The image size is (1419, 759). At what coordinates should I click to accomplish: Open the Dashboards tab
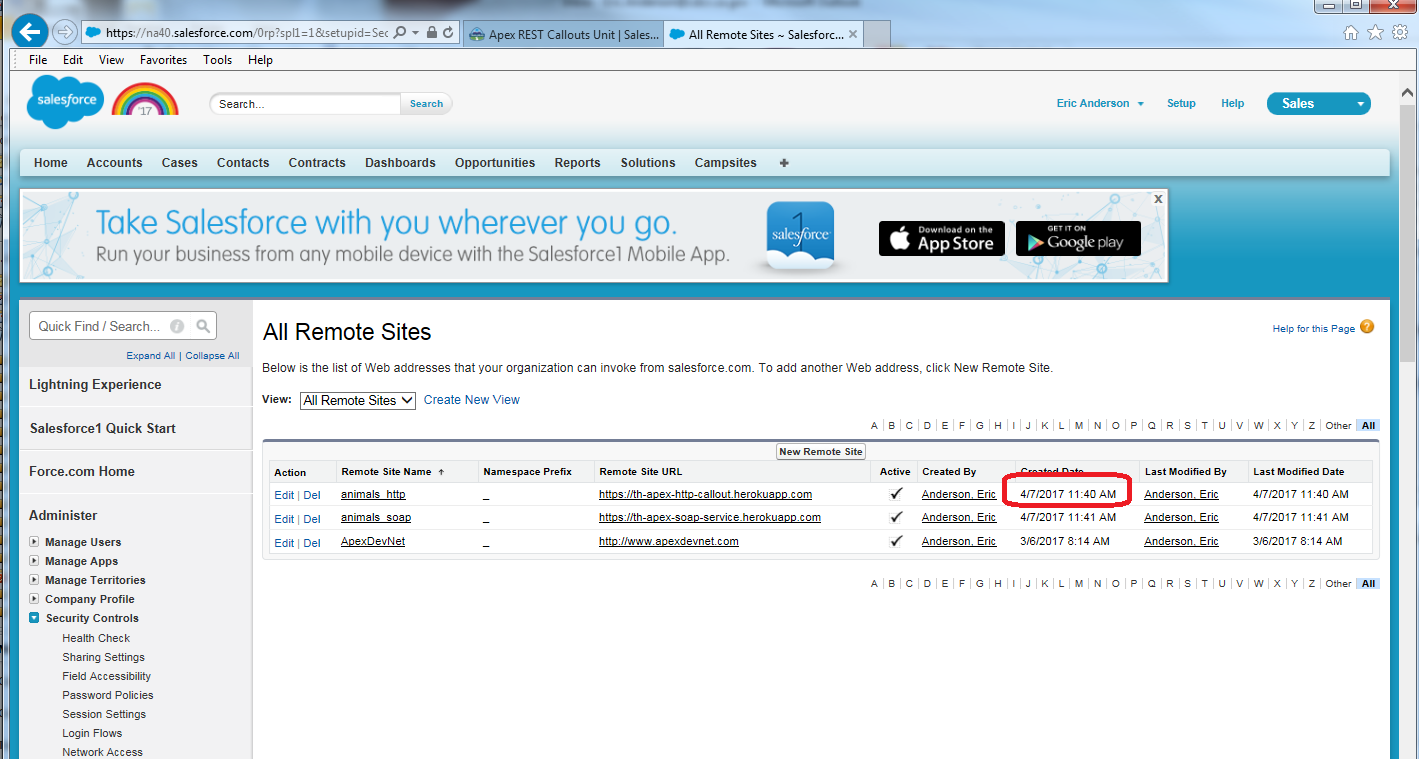pyautogui.click(x=400, y=163)
